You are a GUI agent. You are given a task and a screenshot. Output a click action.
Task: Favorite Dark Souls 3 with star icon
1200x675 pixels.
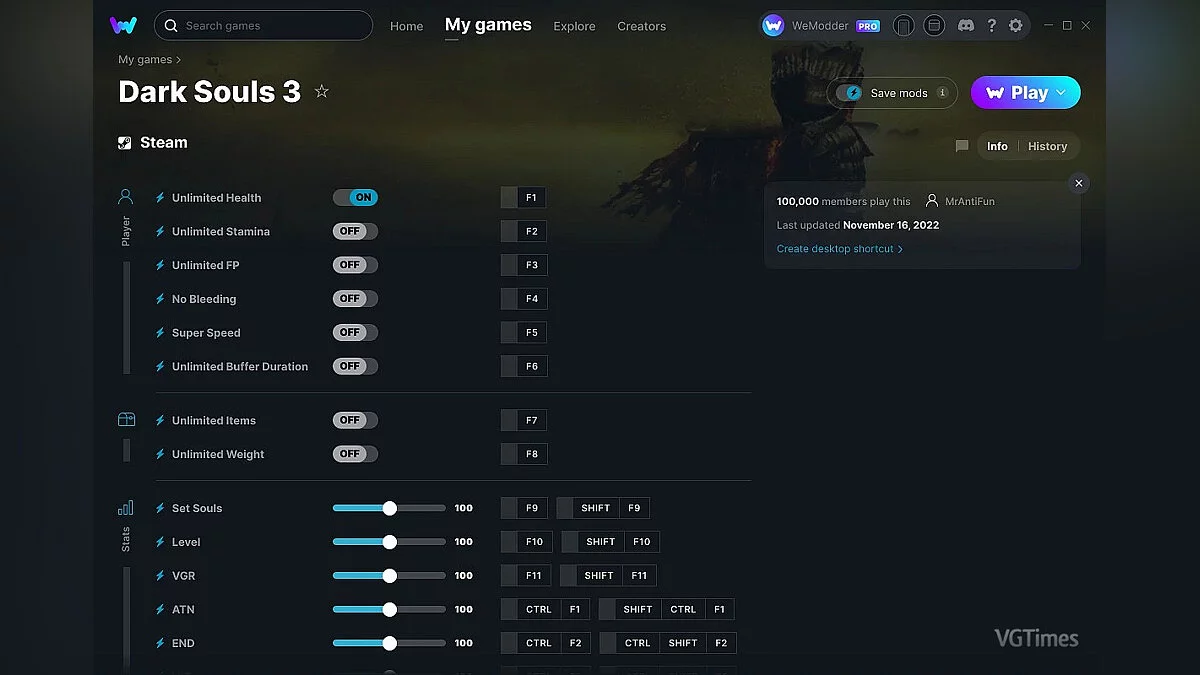[x=321, y=92]
